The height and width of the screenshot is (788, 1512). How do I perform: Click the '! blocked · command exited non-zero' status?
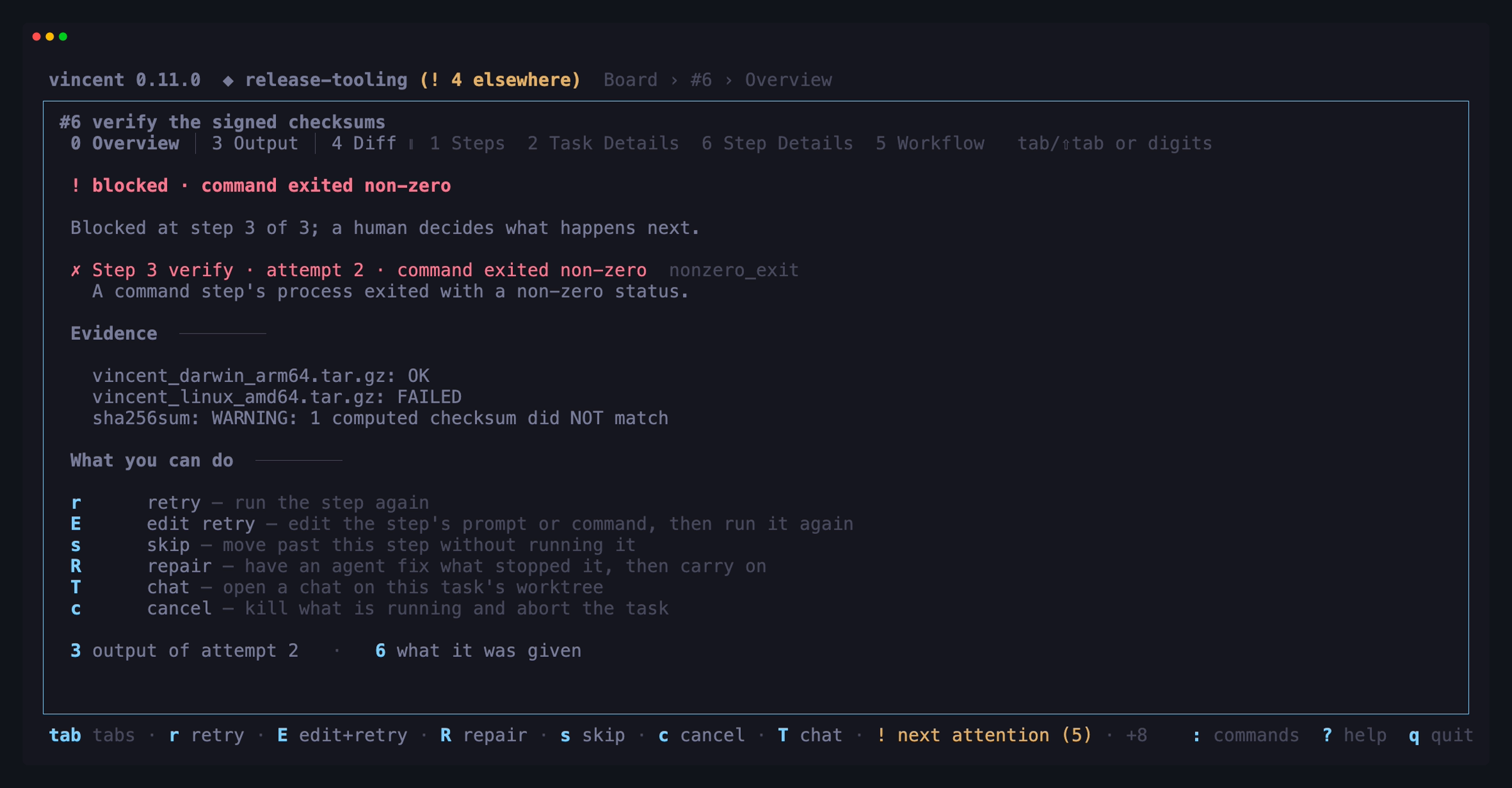tap(261, 185)
